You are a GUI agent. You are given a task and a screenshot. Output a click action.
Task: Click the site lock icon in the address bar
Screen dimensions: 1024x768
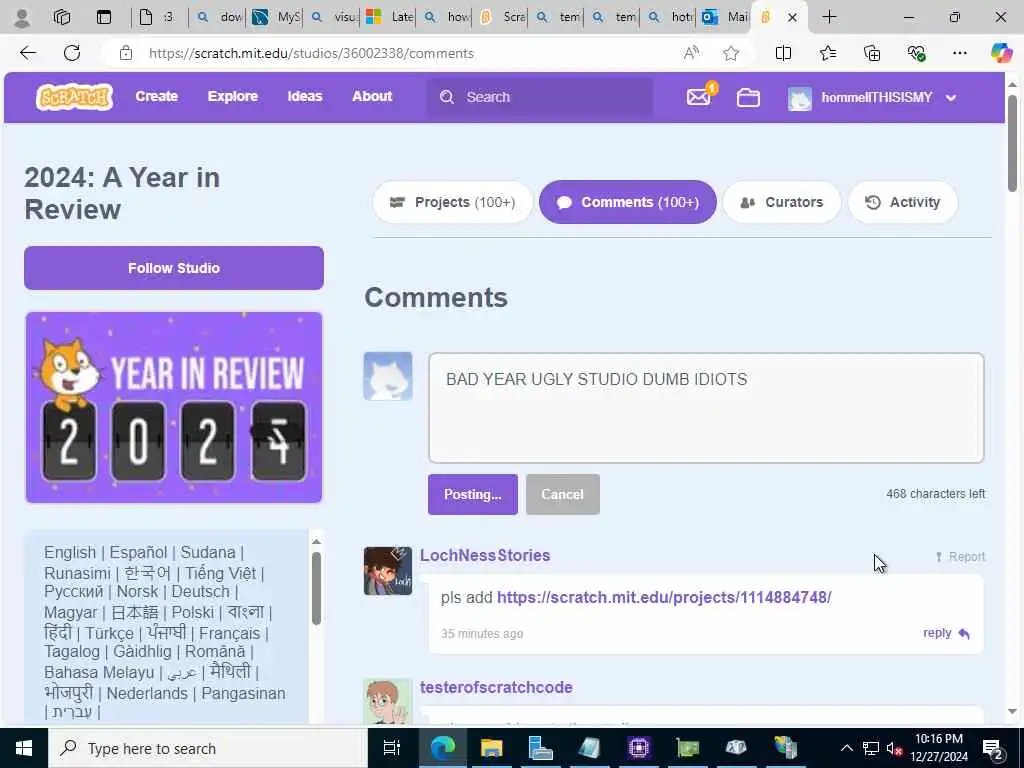click(x=126, y=53)
